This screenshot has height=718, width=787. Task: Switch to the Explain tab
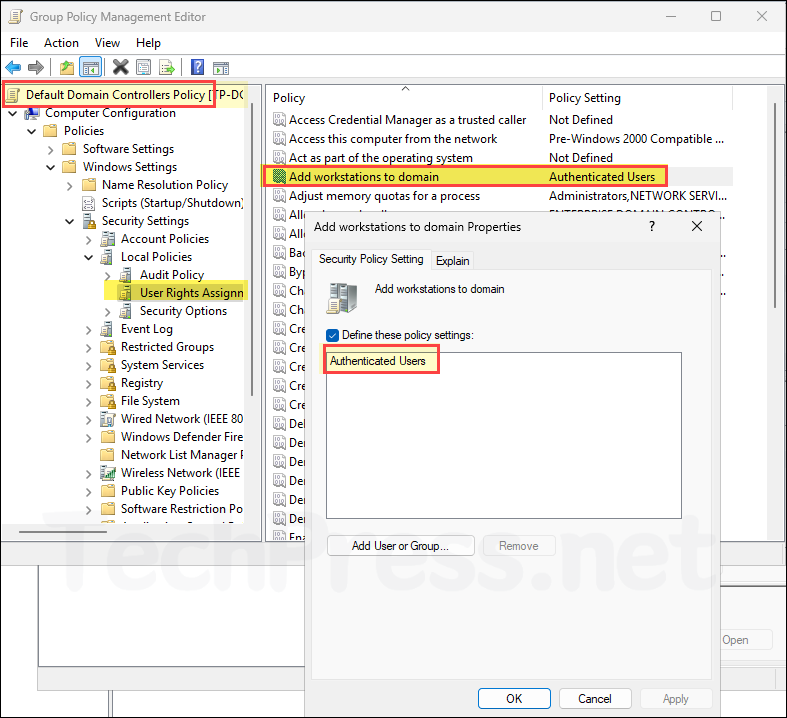coord(452,261)
